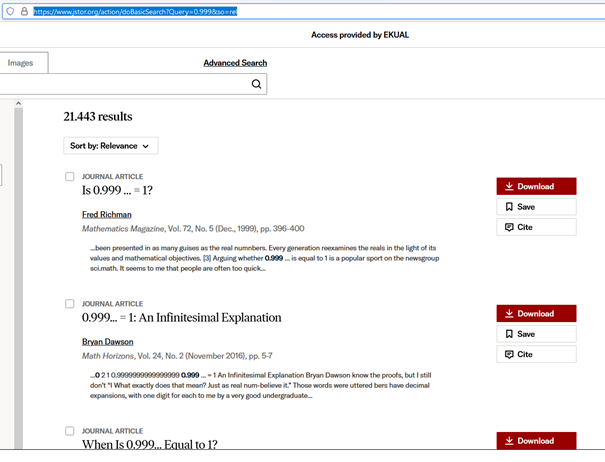This screenshot has height=462, width=605.
Task: Tick checkbox for "Is 0.999 ... = 1?"
Action: point(70,177)
